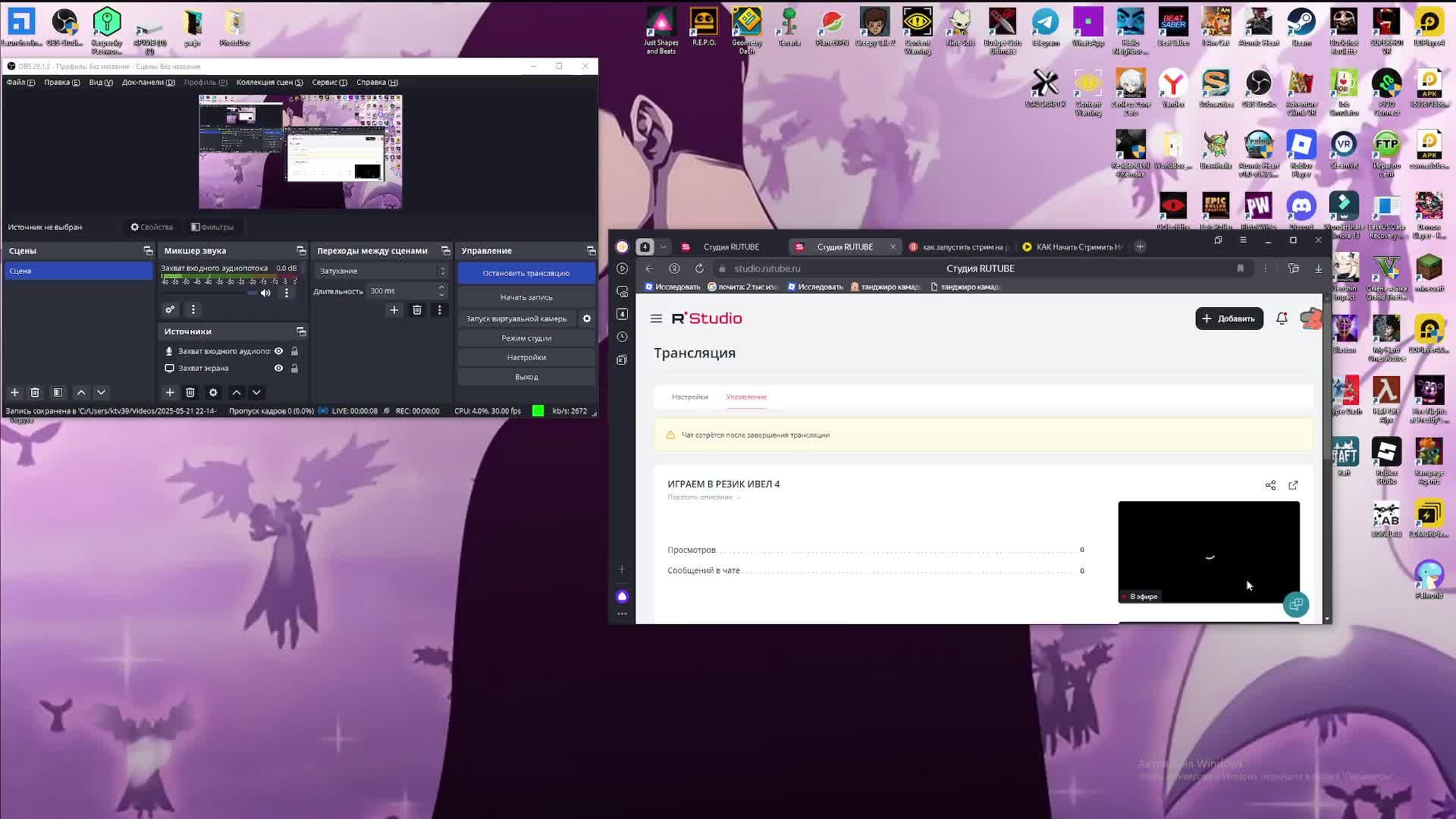
Task: Lock the audio input capture source
Action: click(x=294, y=351)
